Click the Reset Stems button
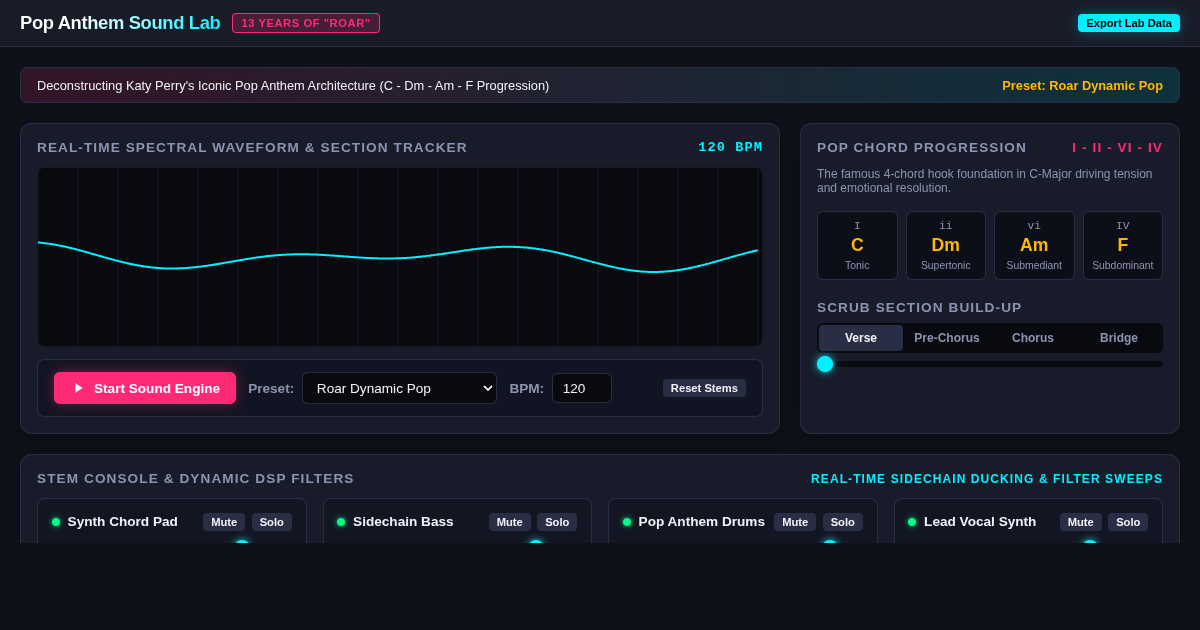 pos(704,388)
